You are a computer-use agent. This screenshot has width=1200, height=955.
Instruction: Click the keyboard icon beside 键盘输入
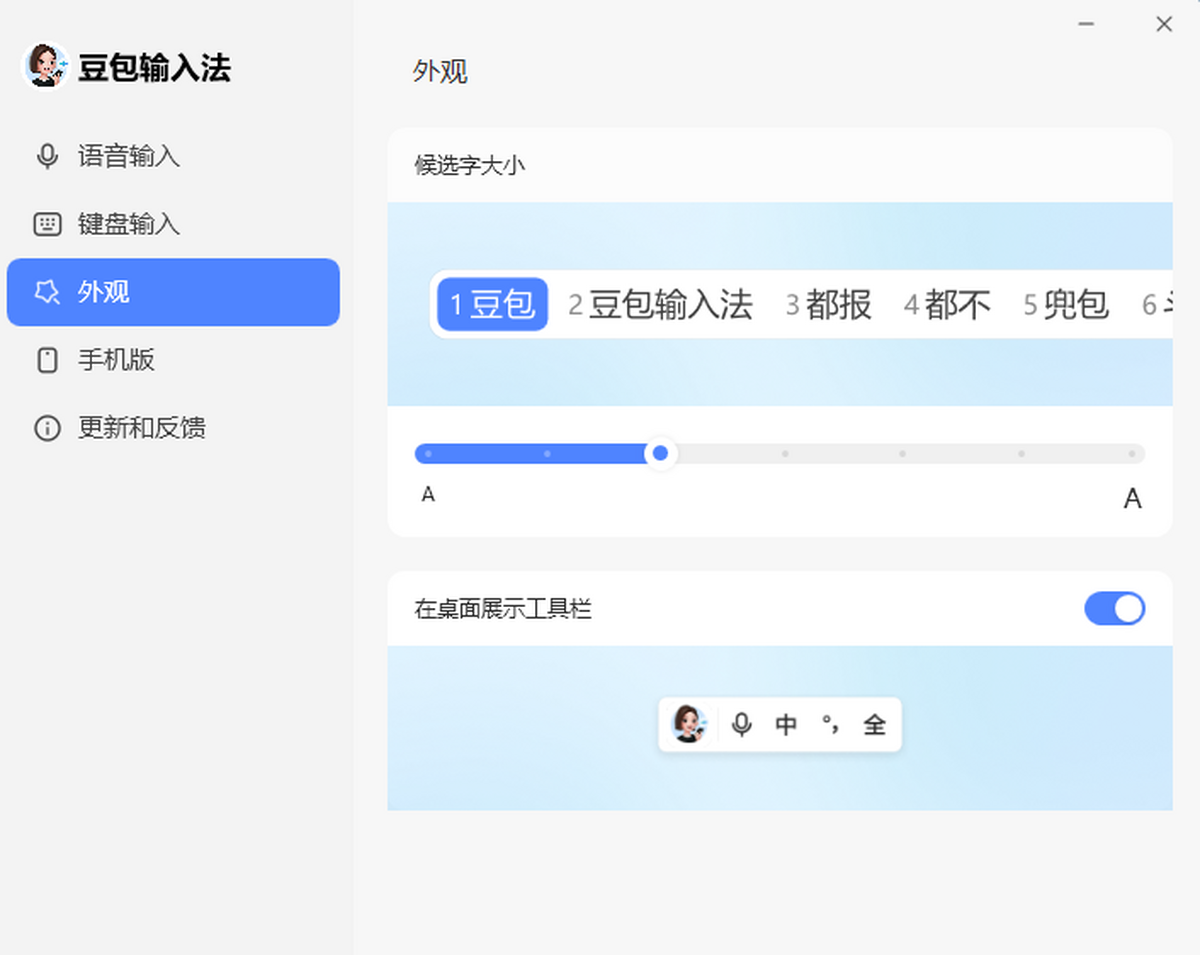pyautogui.click(x=47, y=224)
